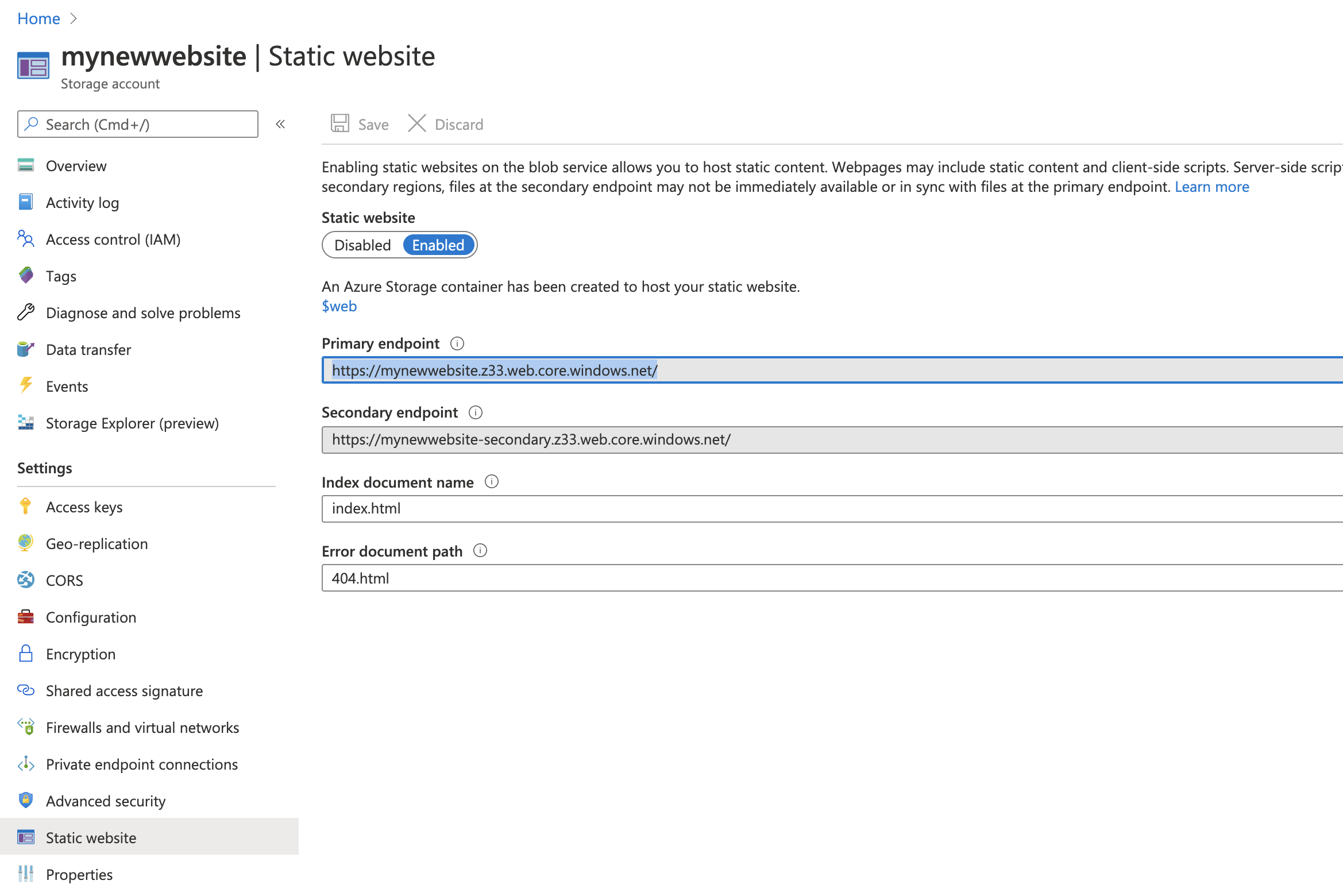
Task: Click the Tags label in sidebar
Action: (x=61, y=276)
